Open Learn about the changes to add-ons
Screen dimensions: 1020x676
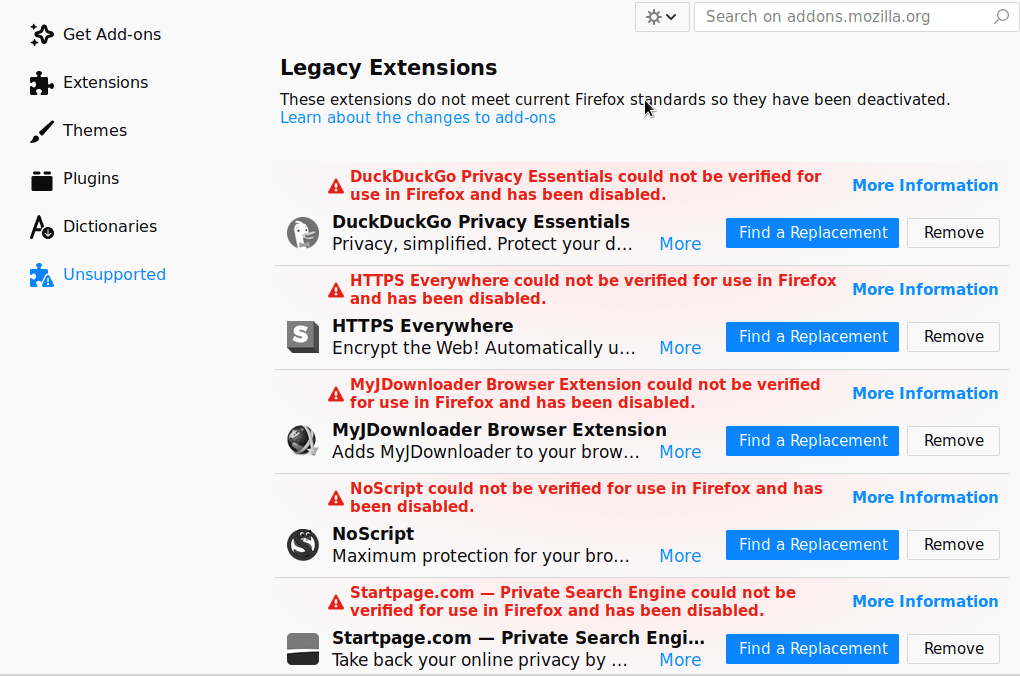(418, 117)
